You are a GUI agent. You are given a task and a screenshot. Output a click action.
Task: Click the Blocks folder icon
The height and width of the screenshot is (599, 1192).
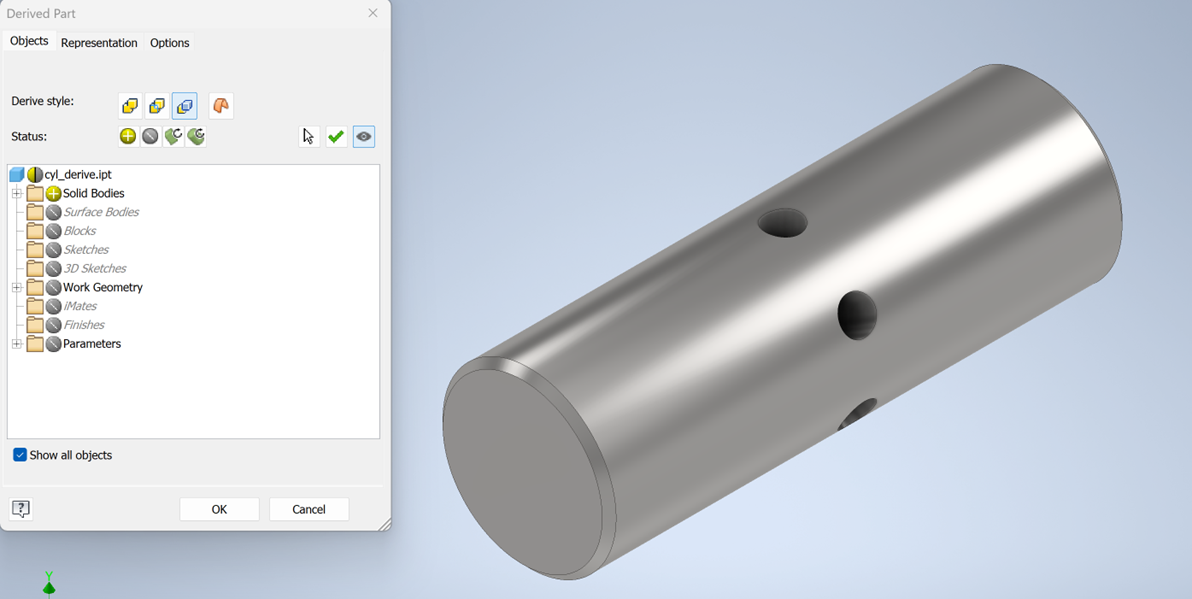point(35,231)
